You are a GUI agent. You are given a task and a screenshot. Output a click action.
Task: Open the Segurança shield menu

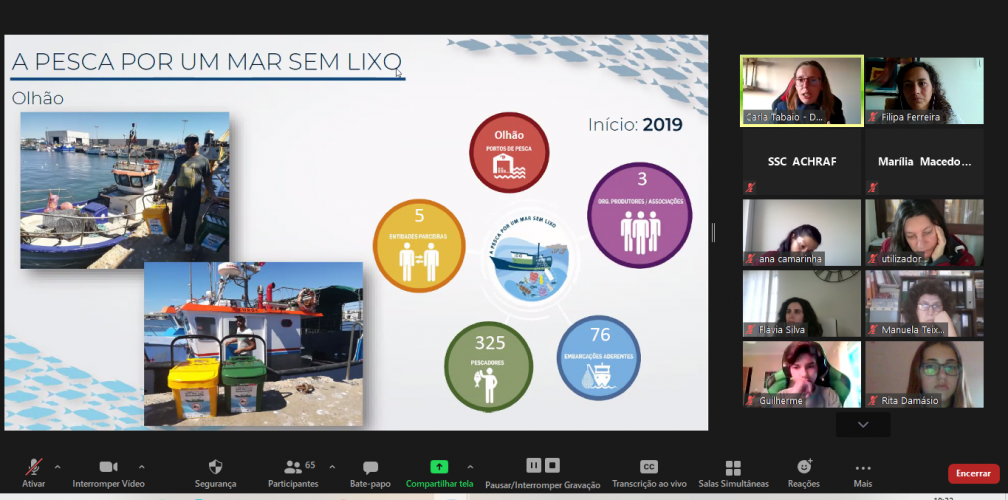pos(215,474)
